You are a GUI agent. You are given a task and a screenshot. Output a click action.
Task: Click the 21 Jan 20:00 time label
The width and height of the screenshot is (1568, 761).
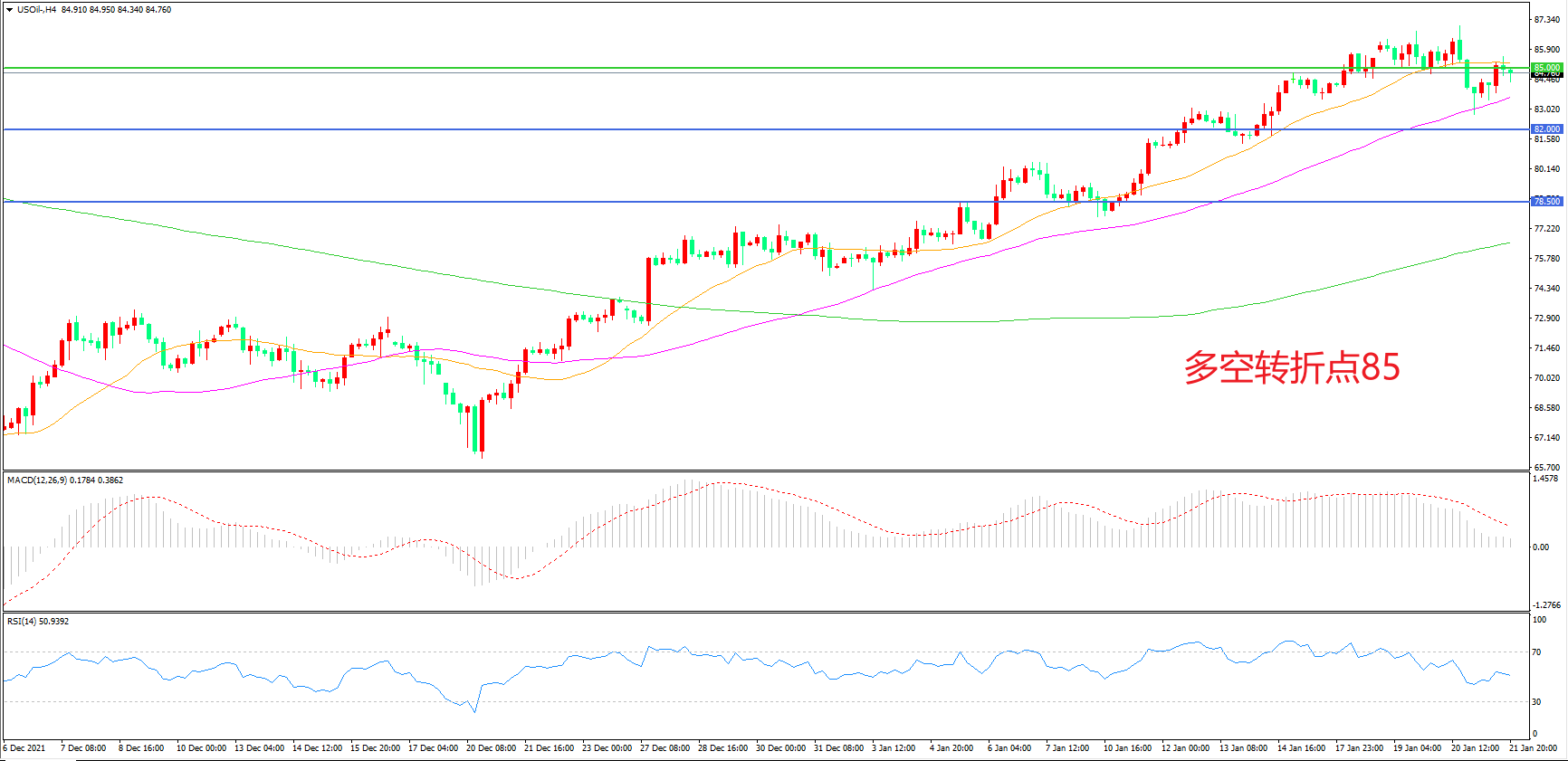click(x=1533, y=748)
